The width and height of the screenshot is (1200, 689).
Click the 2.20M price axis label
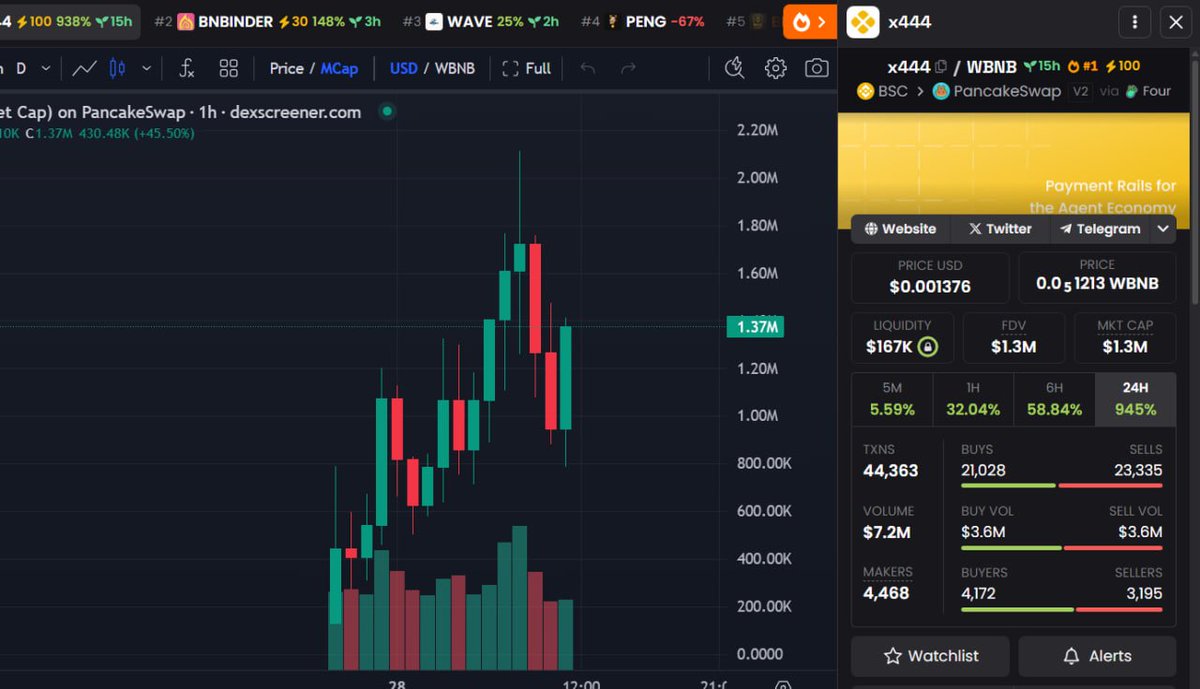(x=757, y=130)
